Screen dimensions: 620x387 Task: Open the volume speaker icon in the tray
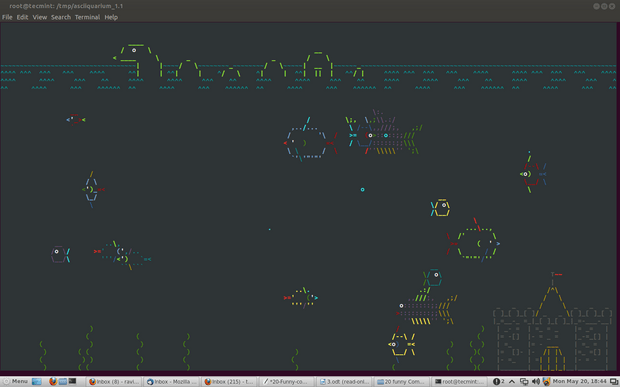tap(536, 381)
